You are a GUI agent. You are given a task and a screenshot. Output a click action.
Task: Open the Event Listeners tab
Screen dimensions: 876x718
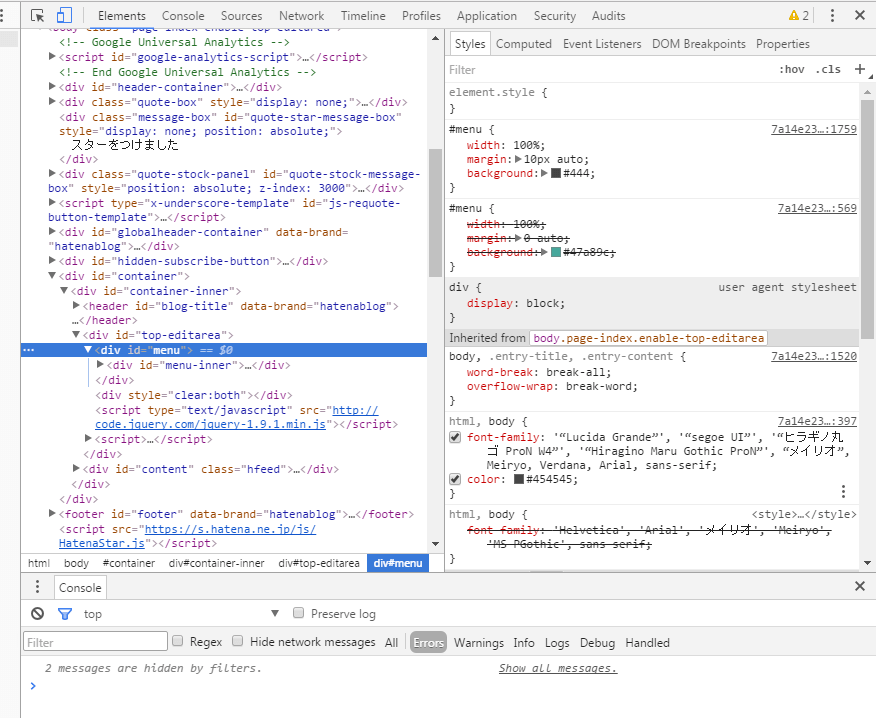pyautogui.click(x=602, y=44)
